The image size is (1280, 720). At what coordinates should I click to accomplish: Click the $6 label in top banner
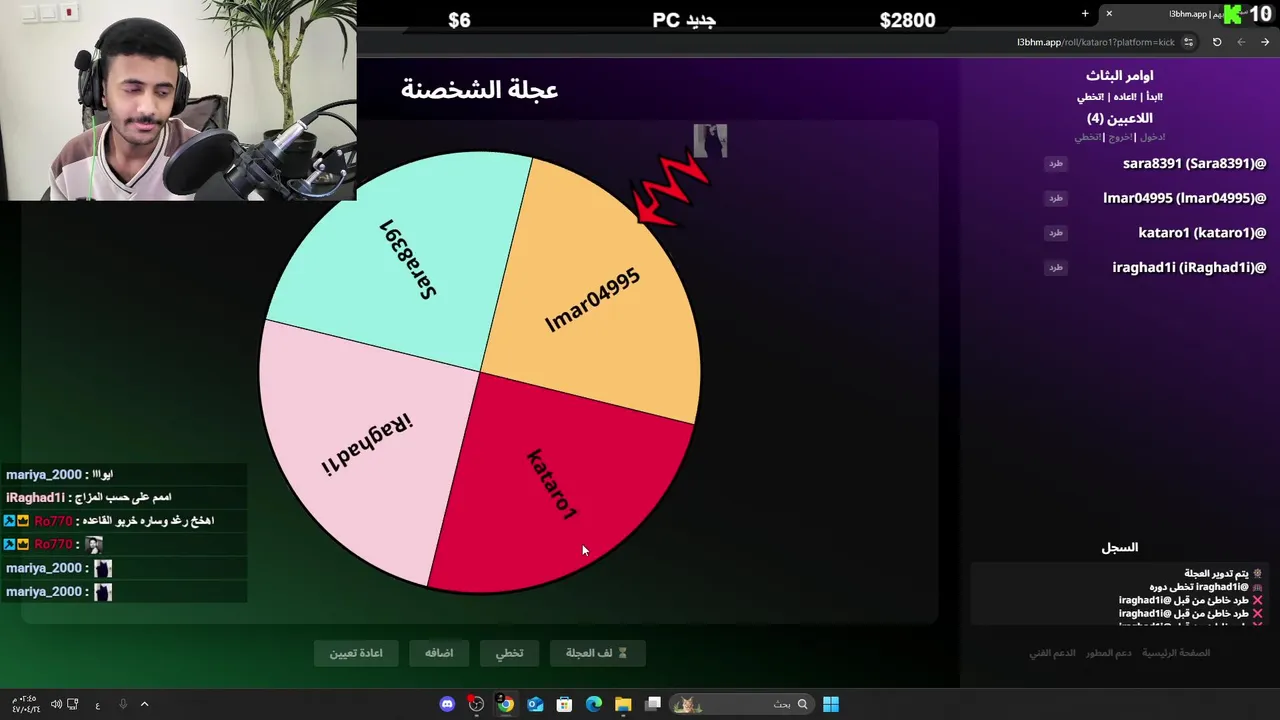[459, 20]
